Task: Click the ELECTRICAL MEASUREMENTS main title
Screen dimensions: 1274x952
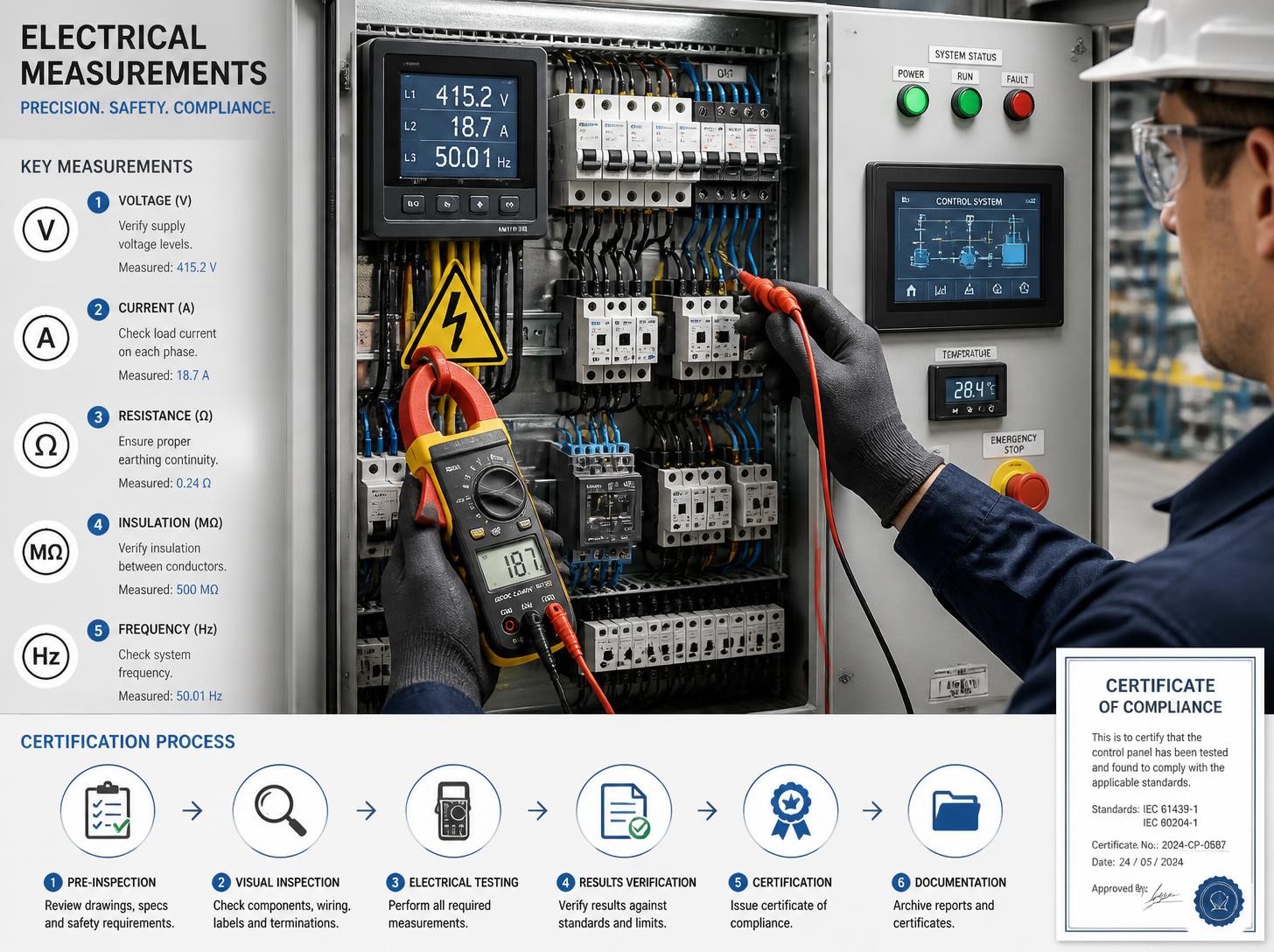Action: point(143,55)
